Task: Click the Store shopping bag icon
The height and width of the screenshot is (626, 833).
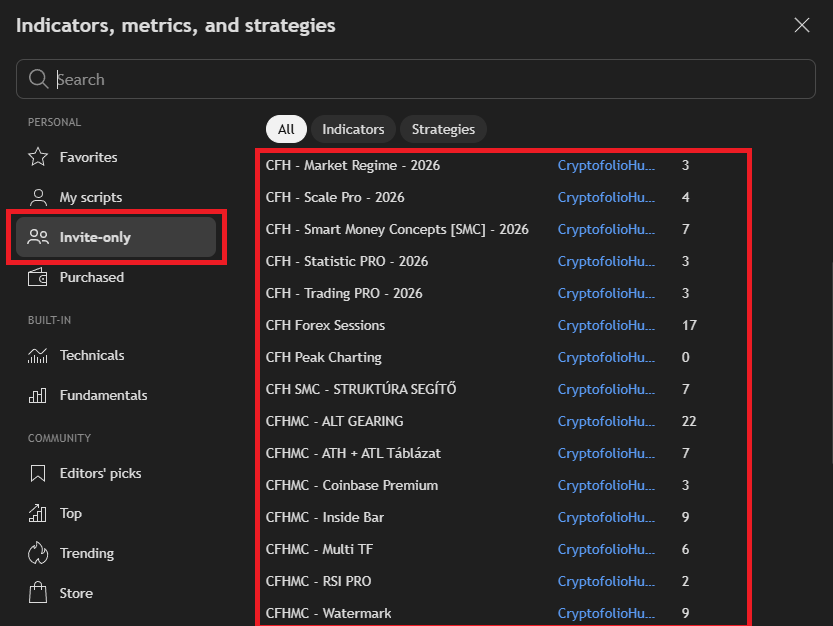Action: [38, 593]
